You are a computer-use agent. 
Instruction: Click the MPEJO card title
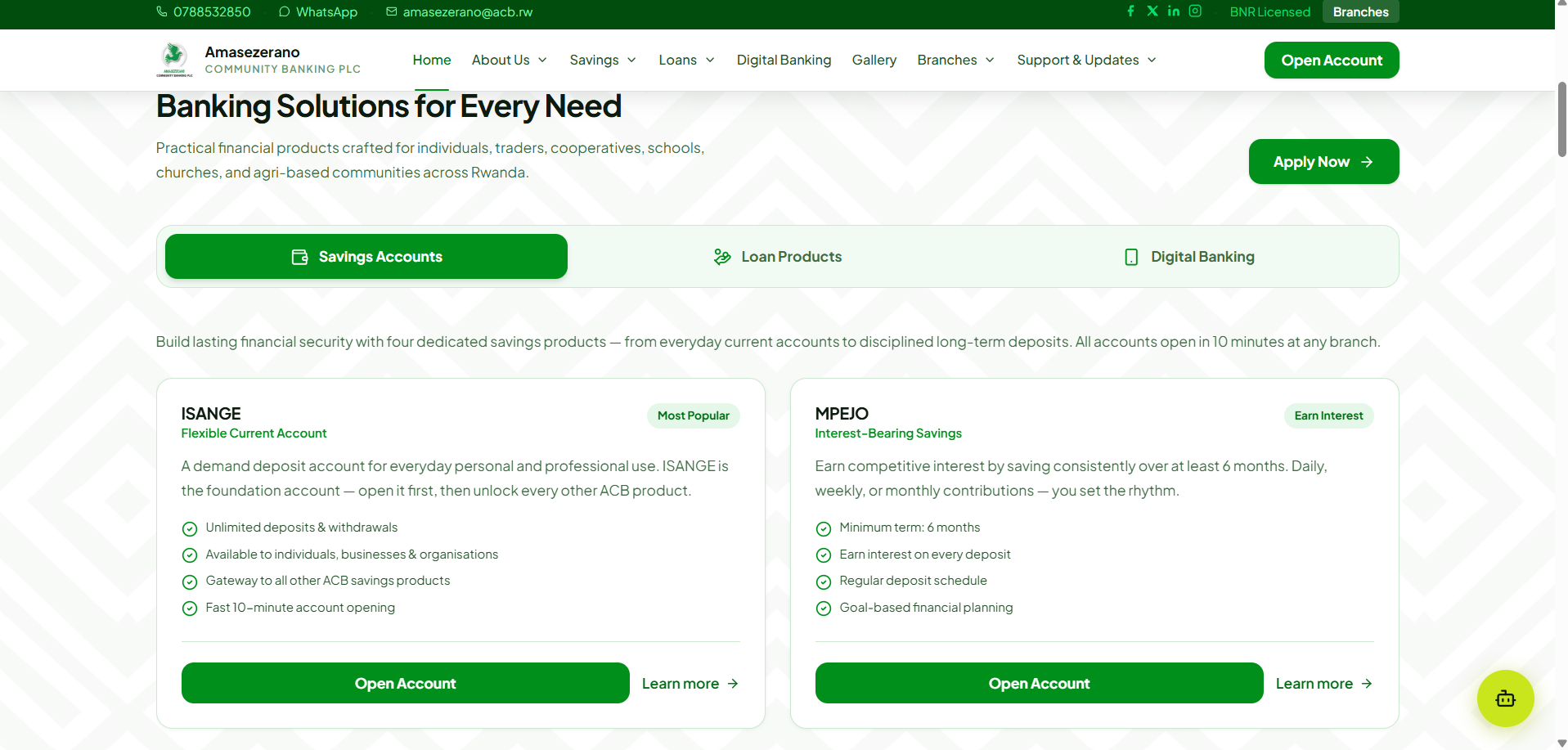tap(842, 414)
